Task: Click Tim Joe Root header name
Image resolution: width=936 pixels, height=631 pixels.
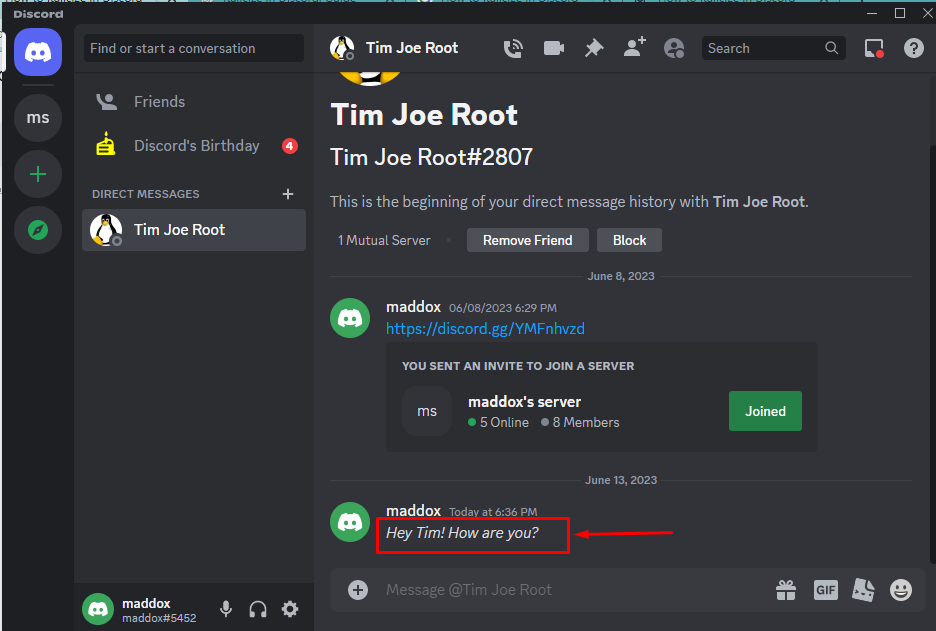Action: (x=412, y=48)
